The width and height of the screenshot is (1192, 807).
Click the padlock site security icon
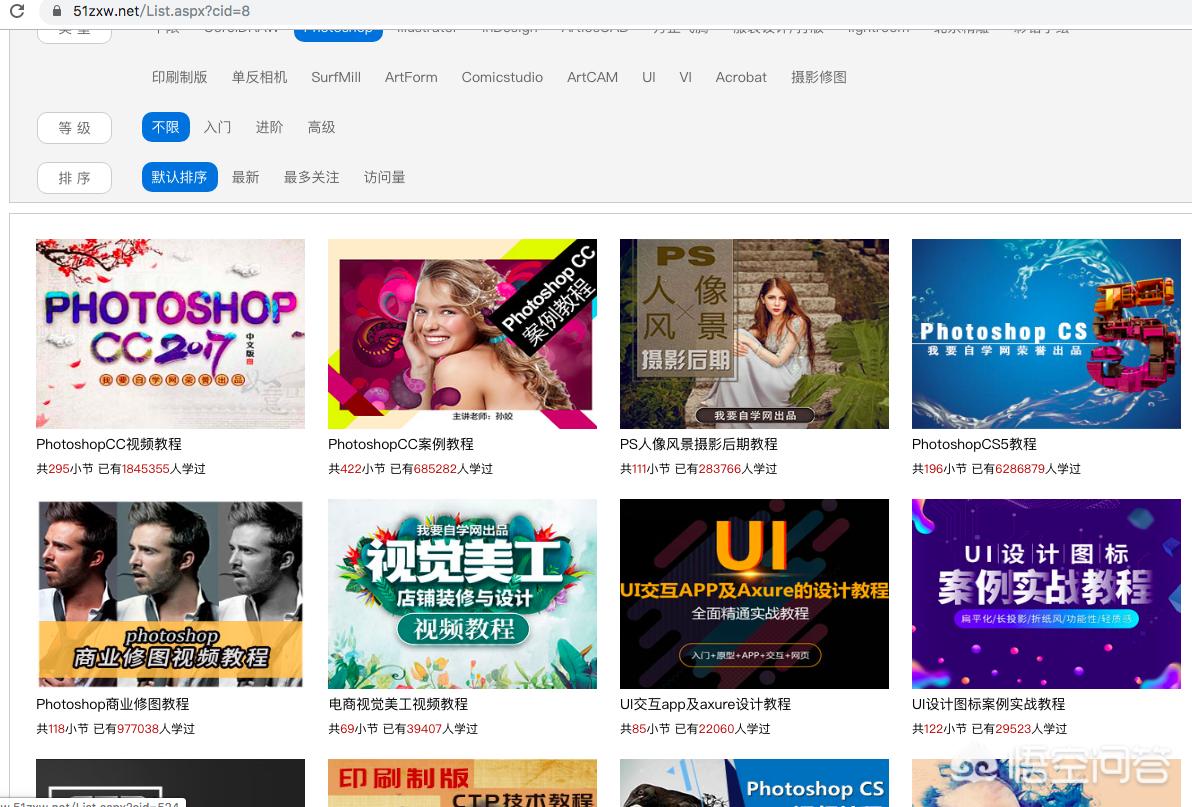click(x=56, y=11)
